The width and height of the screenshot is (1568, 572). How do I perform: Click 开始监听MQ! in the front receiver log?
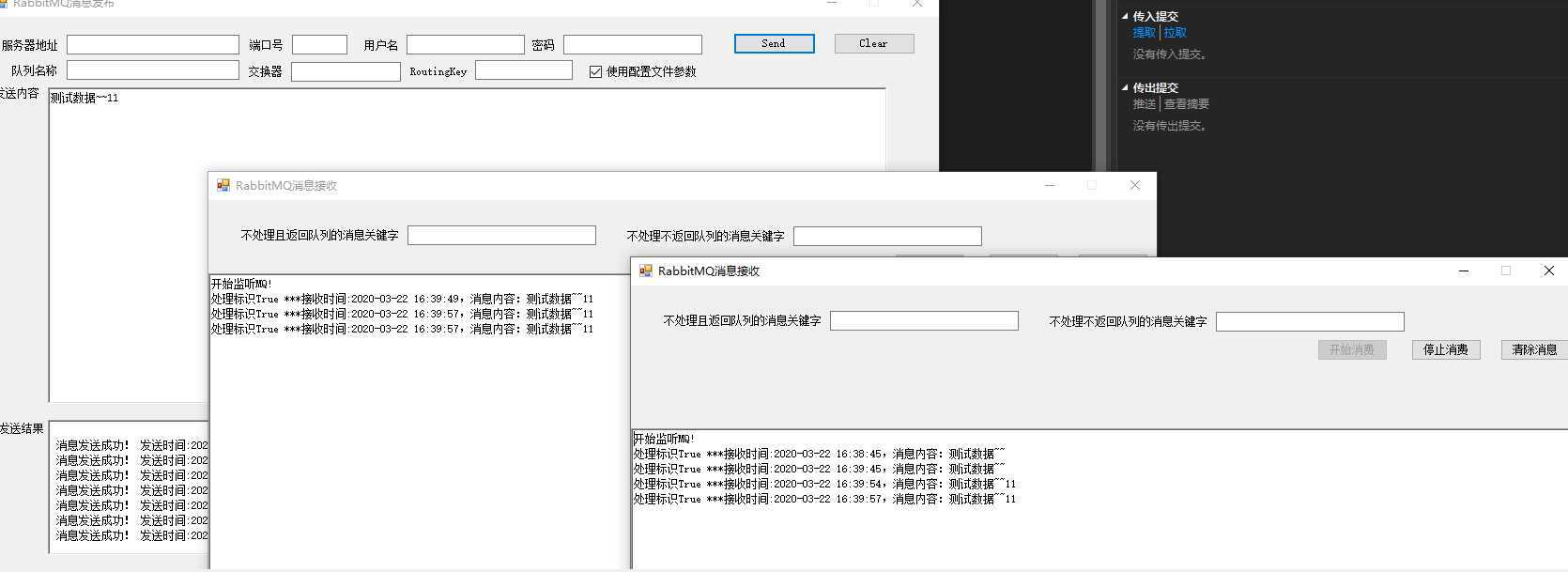665,439
